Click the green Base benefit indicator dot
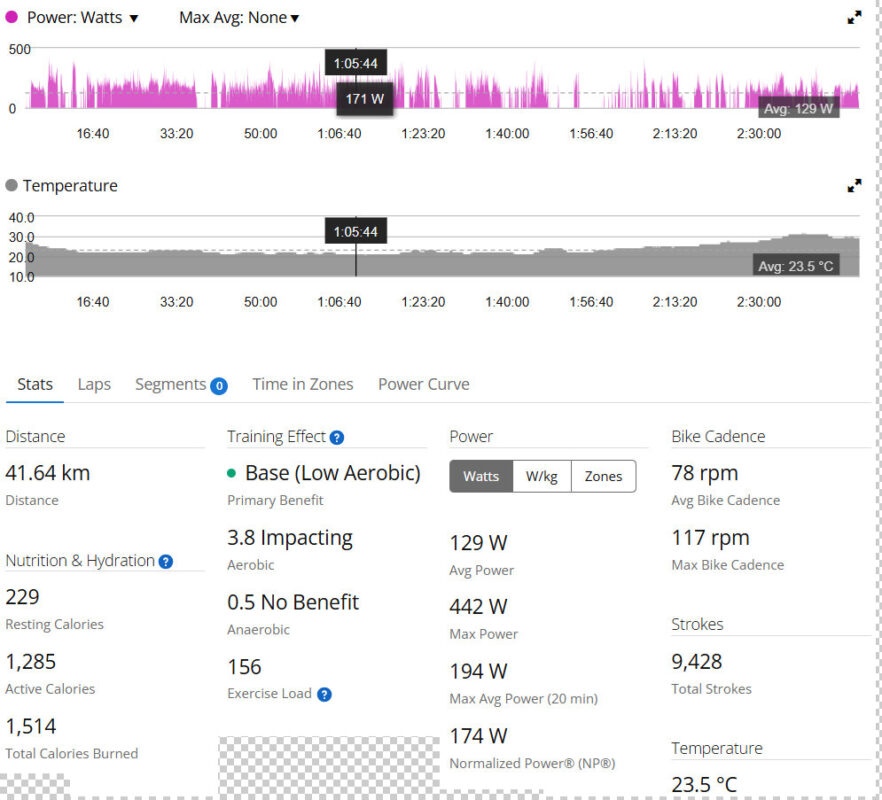This screenshot has width=882, height=800. 231,473
